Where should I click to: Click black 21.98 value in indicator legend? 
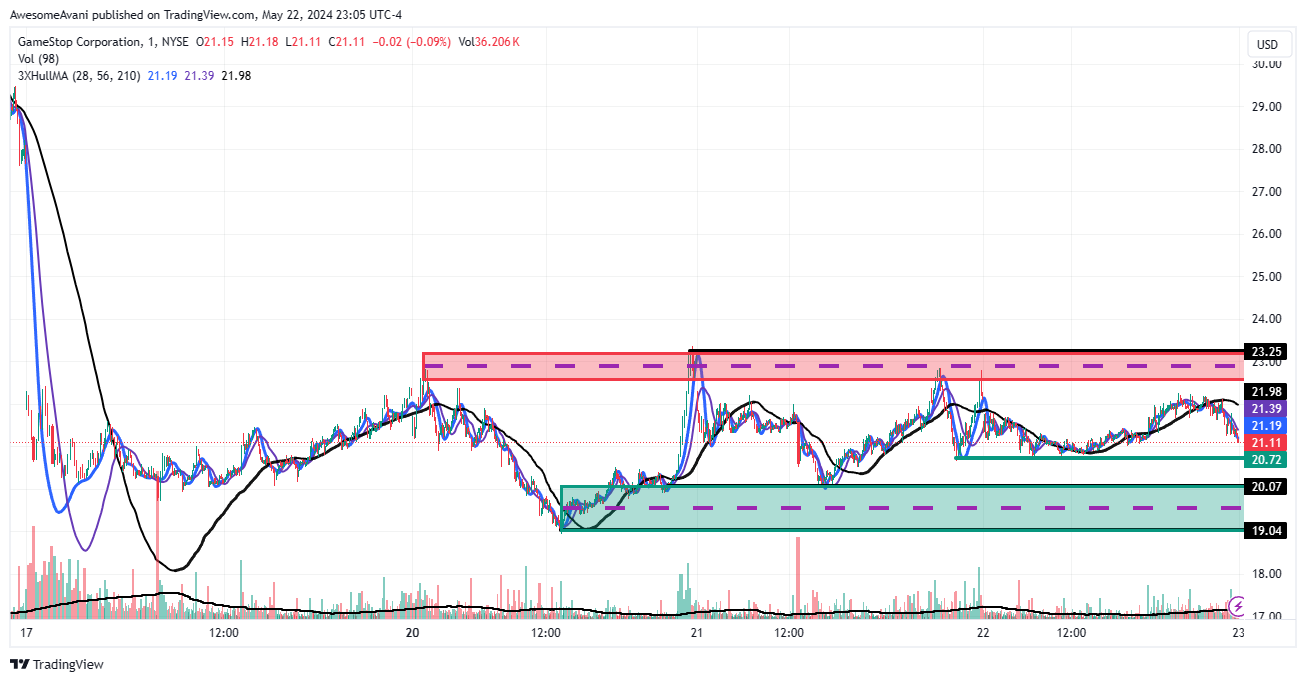[237, 76]
